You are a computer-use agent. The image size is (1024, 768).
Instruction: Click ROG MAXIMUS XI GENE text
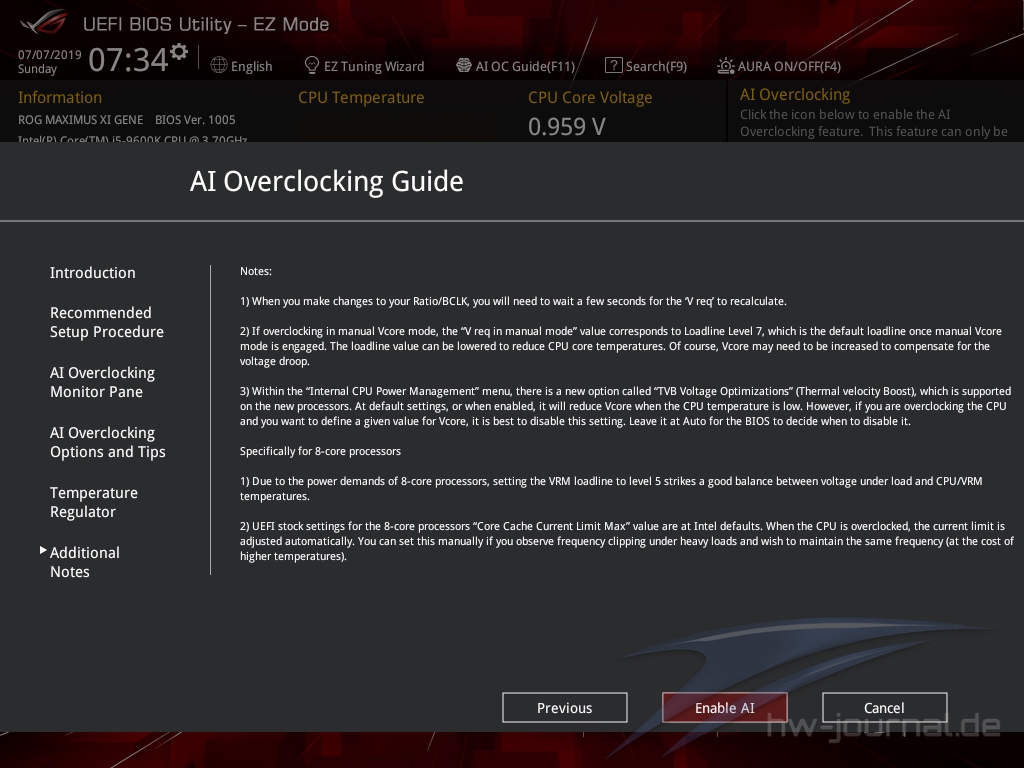click(80, 120)
